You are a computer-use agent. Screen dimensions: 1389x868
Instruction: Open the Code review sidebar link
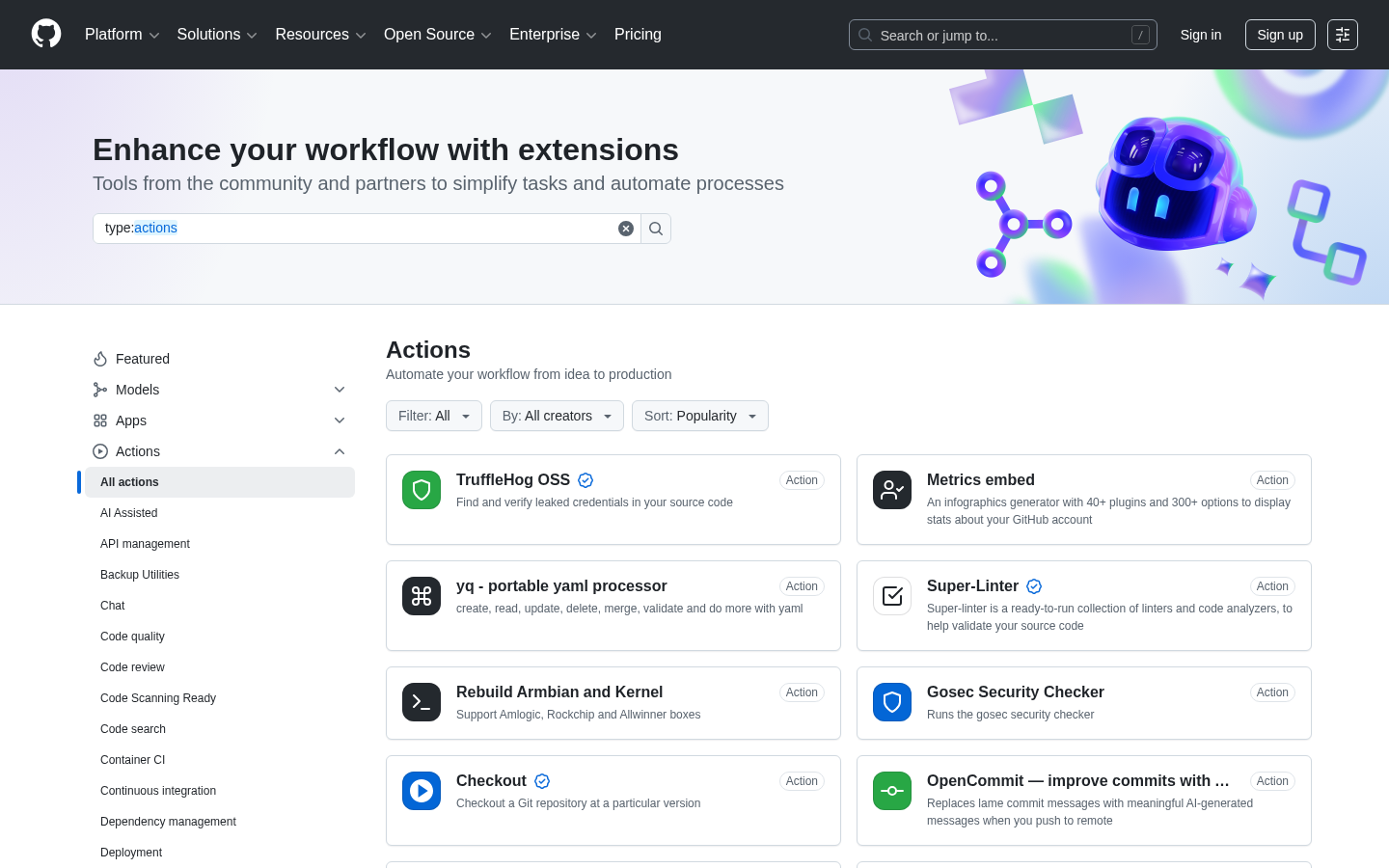pos(132,667)
